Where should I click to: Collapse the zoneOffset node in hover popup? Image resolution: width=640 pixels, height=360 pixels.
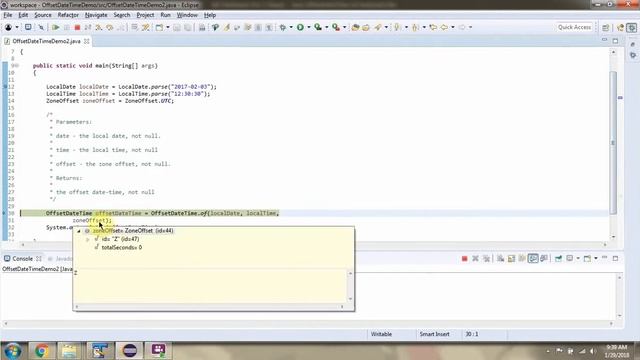coord(79,231)
